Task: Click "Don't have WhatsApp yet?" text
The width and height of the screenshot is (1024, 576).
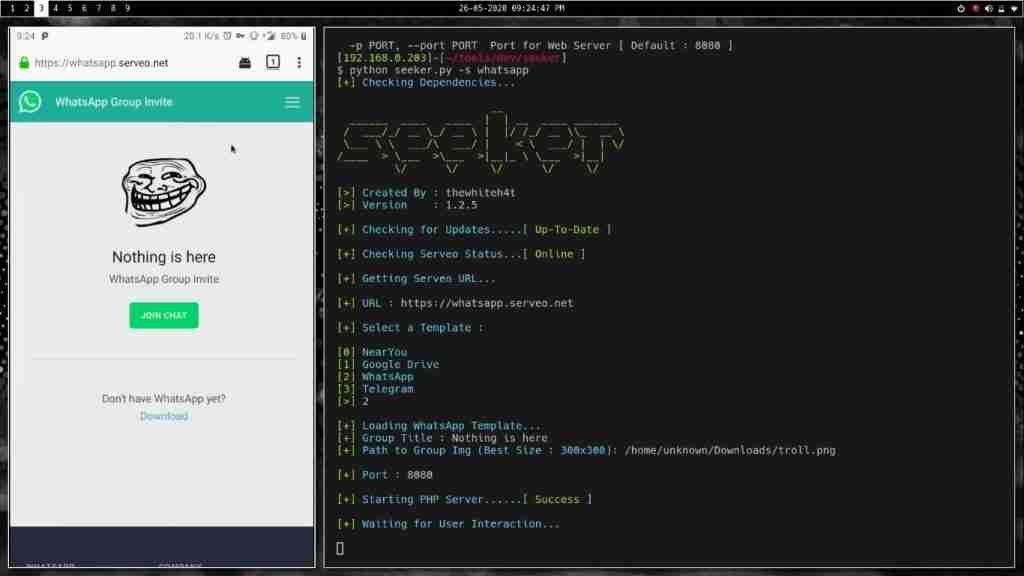Action: tap(164, 398)
